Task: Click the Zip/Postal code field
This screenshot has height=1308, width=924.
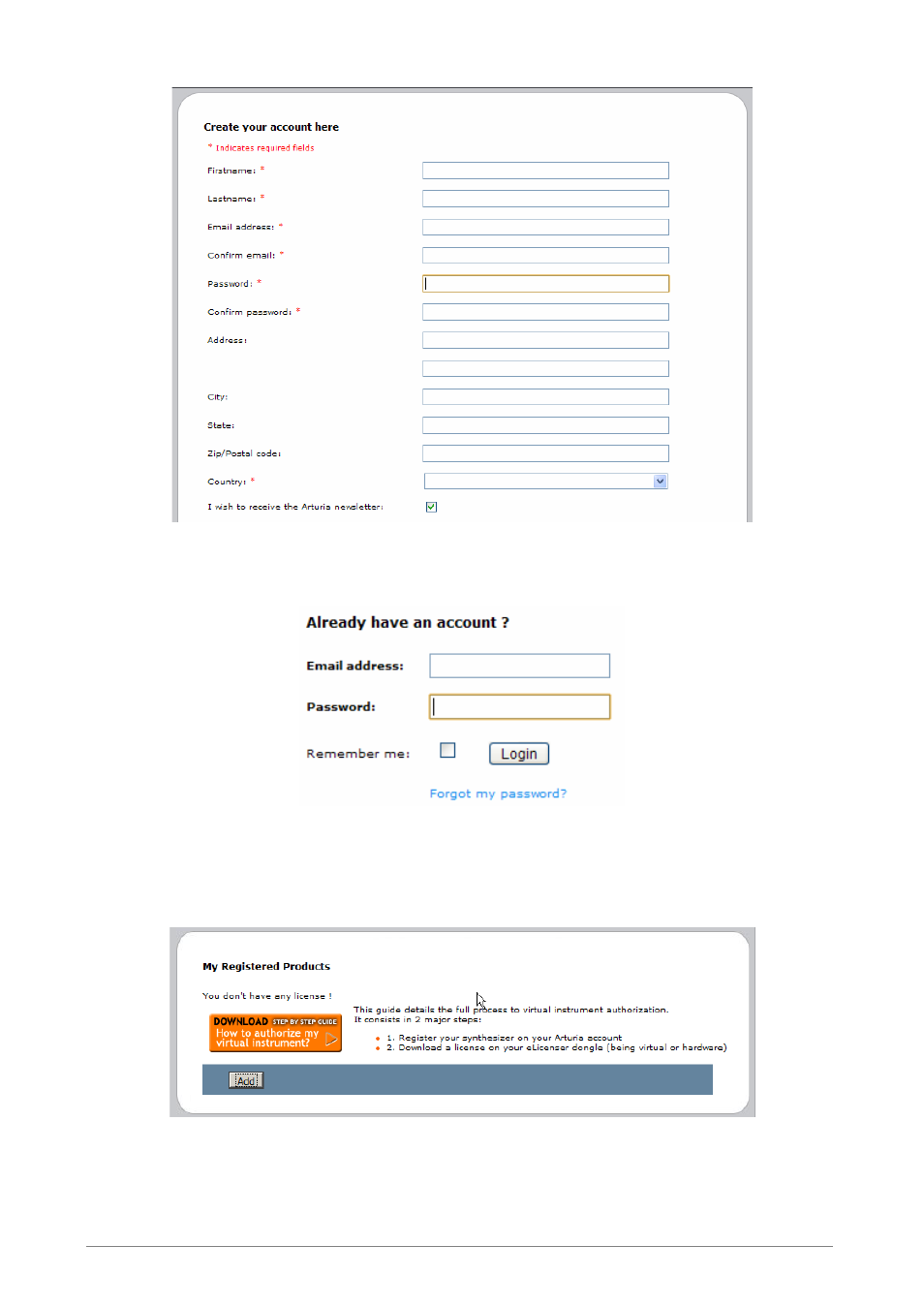Action: pyautogui.click(x=545, y=453)
